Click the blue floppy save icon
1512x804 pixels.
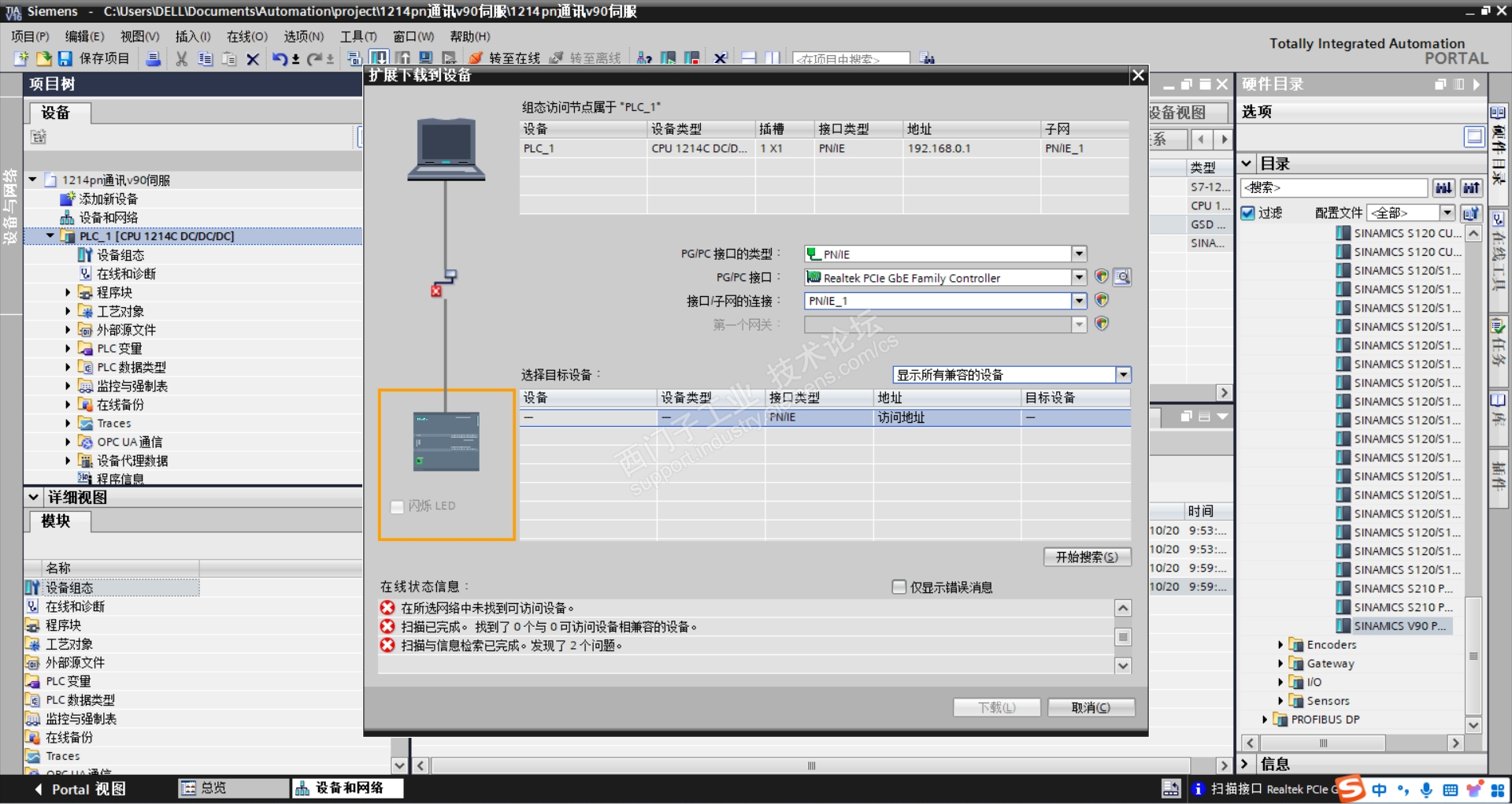(x=65, y=58)
